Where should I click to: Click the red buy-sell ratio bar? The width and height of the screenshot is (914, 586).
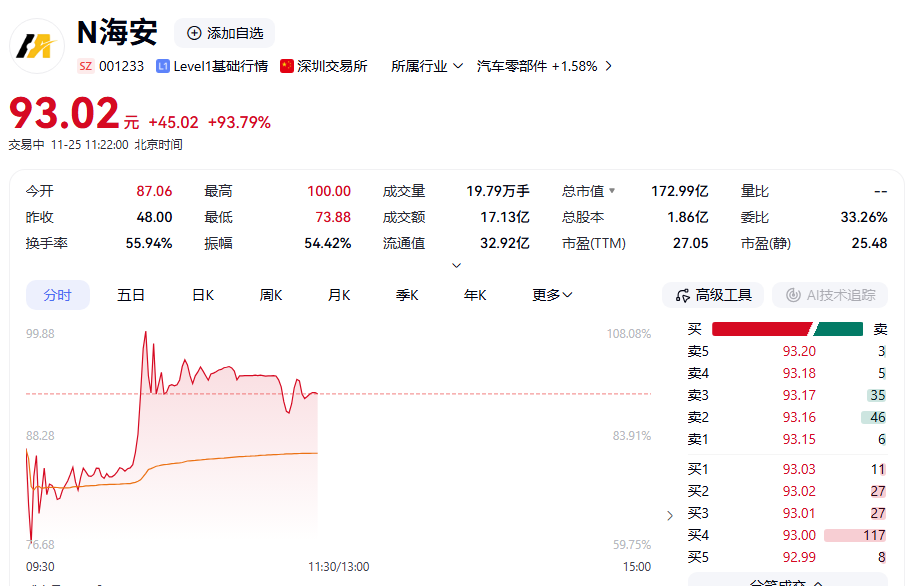760,327
